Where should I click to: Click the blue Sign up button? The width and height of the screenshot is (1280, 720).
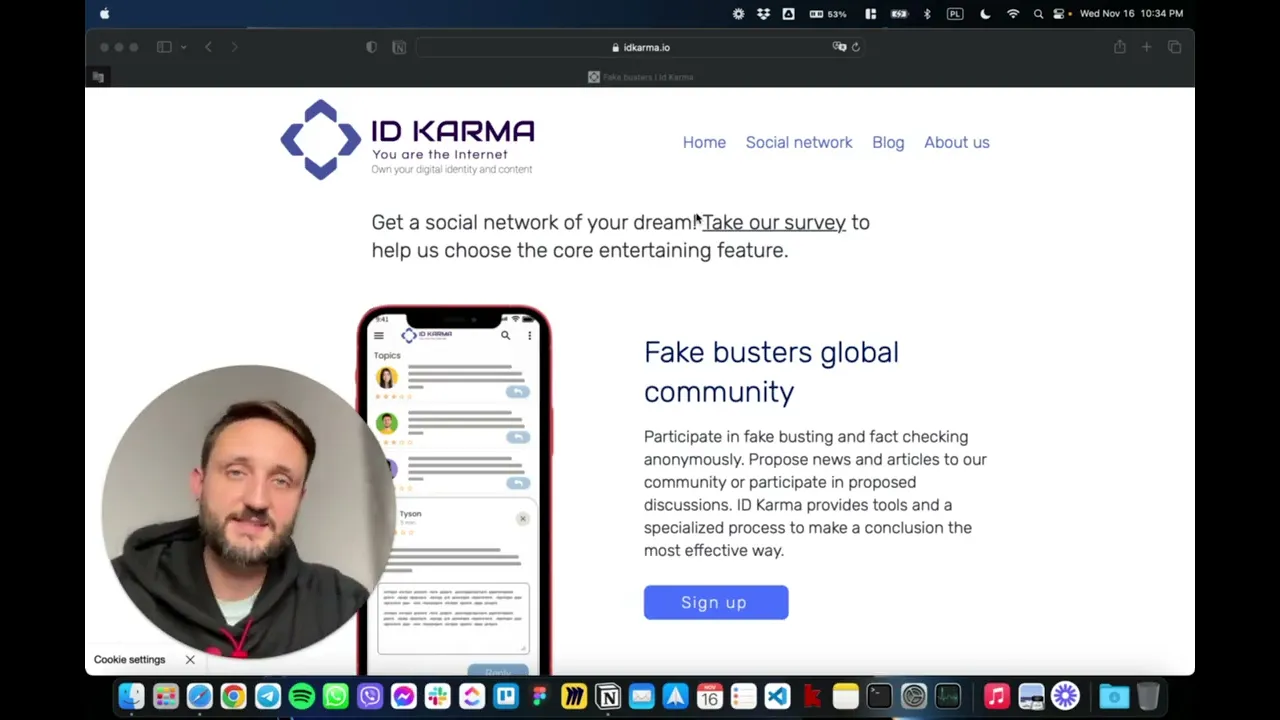pos(716,602)
